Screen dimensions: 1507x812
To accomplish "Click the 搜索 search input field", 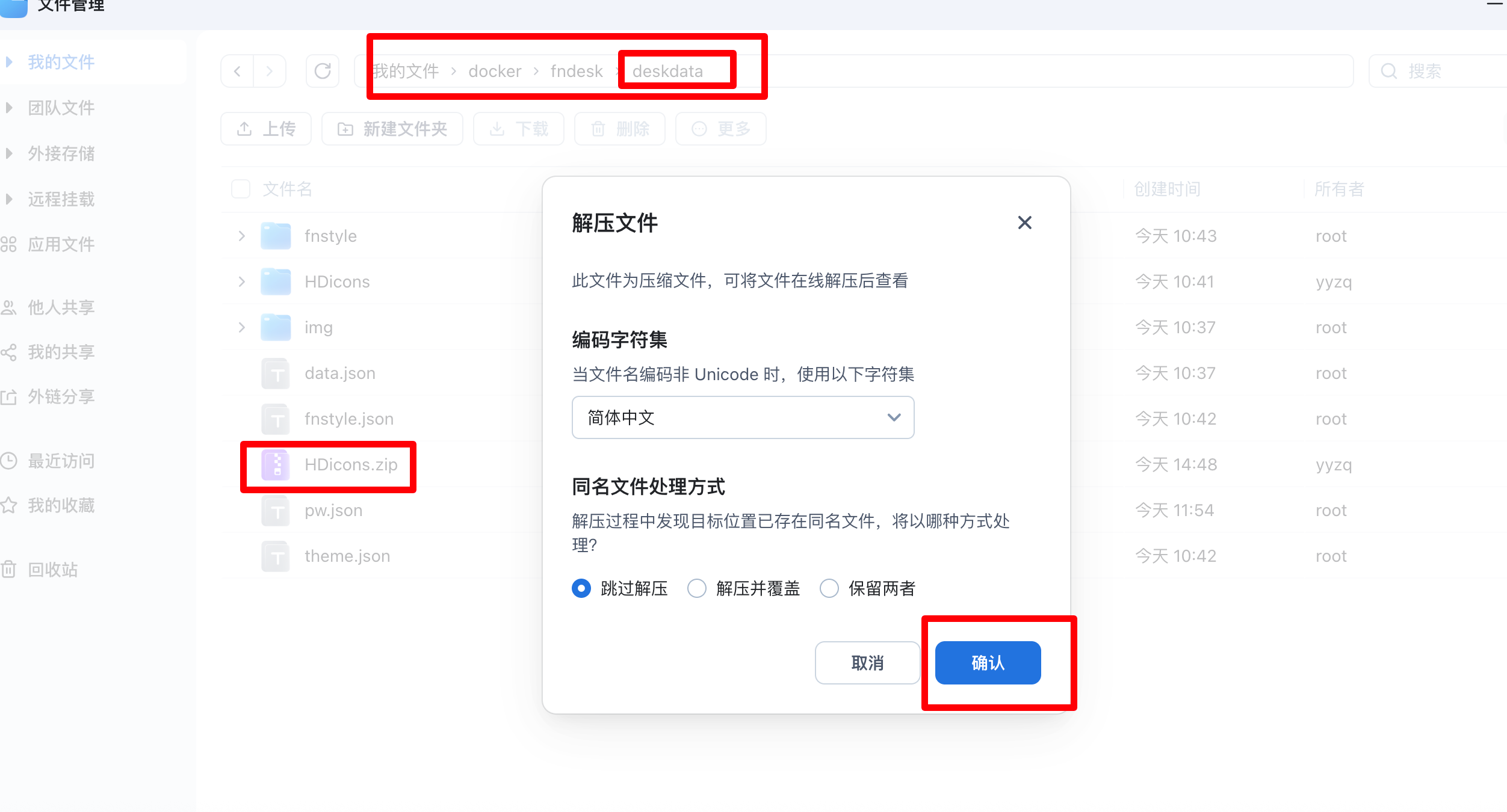I will (1444, 71).
